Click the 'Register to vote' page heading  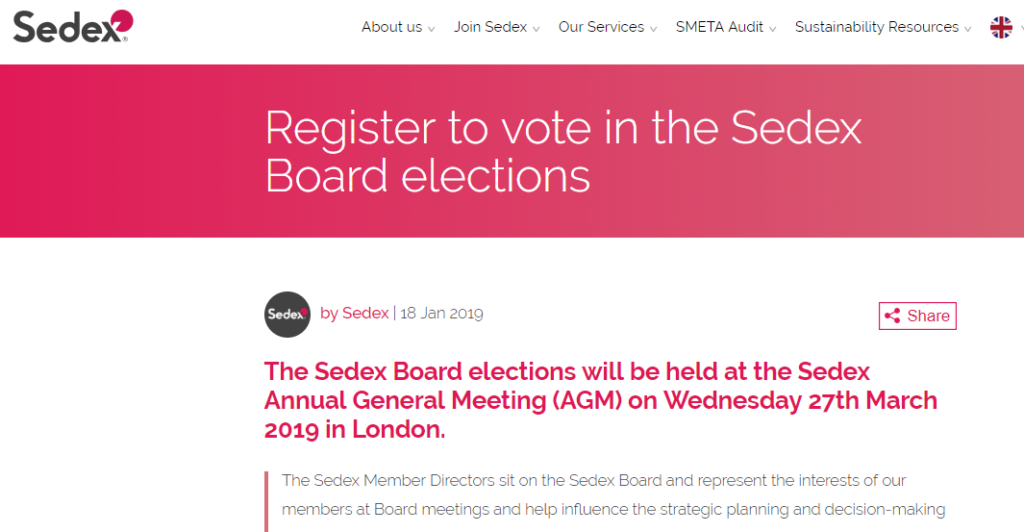pos(563,151)
